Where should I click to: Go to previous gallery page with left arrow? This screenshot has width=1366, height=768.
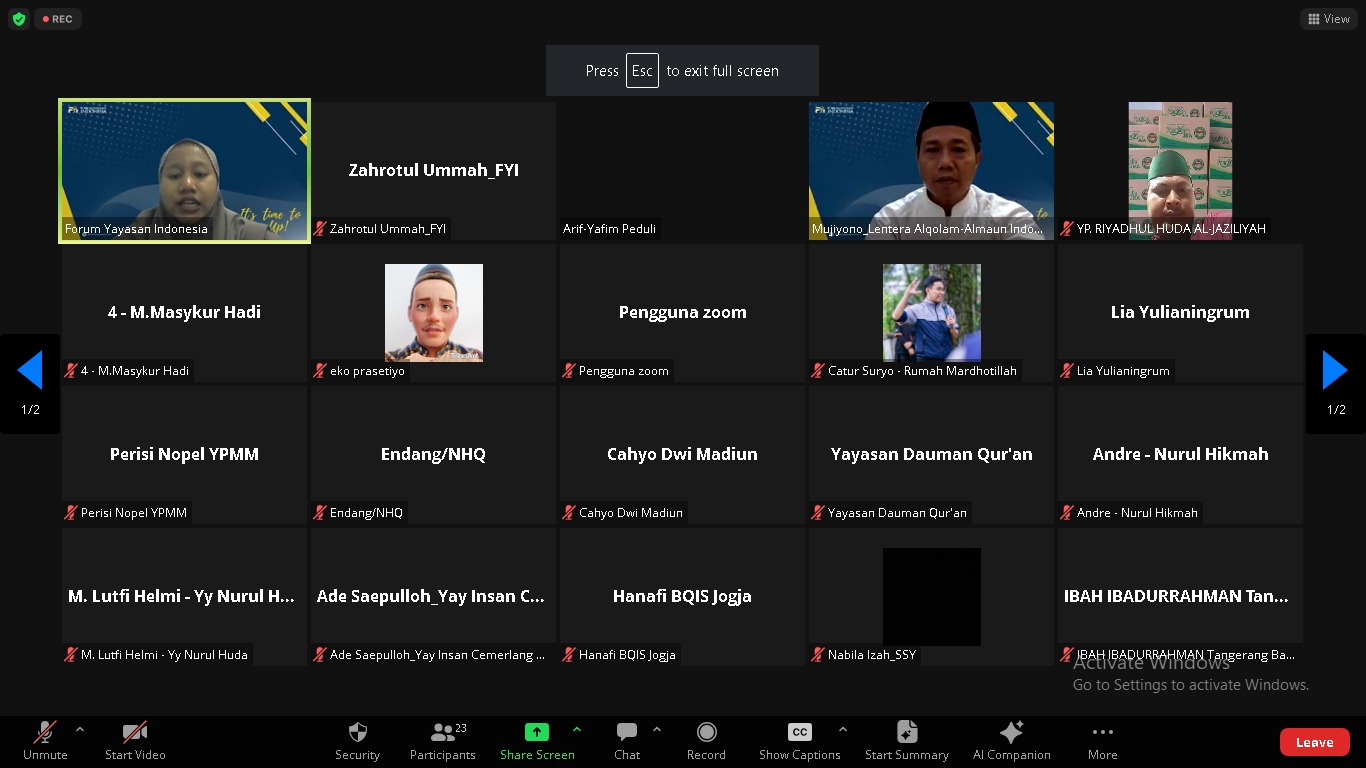point(30,371)
